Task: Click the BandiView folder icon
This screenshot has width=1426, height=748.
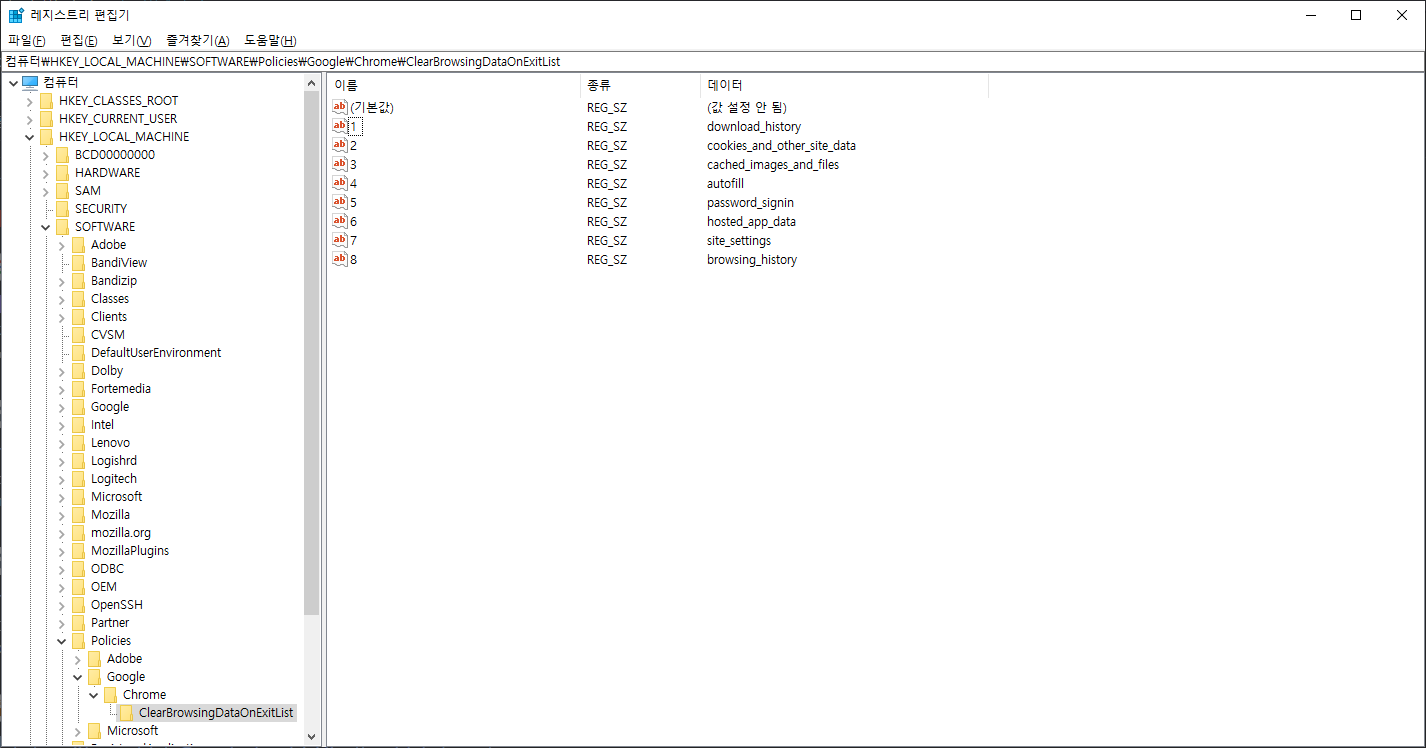Action: (x=78, y=262)
